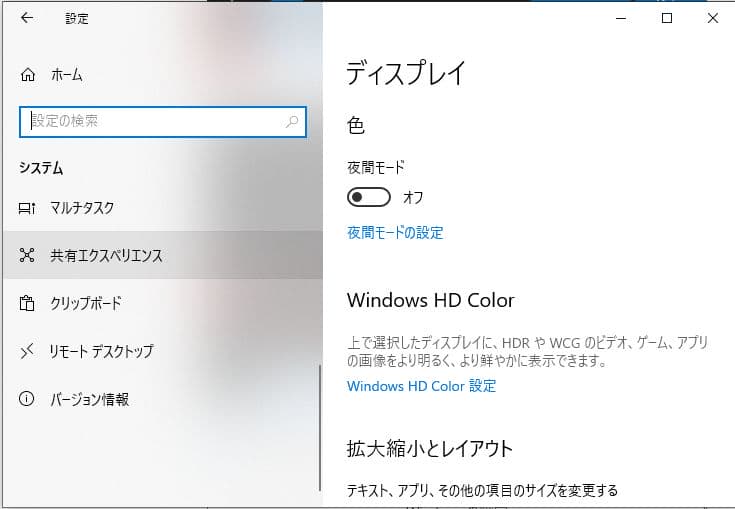Close the Settings window
Viewport: 735px width, 509px height.
point(712,18)
